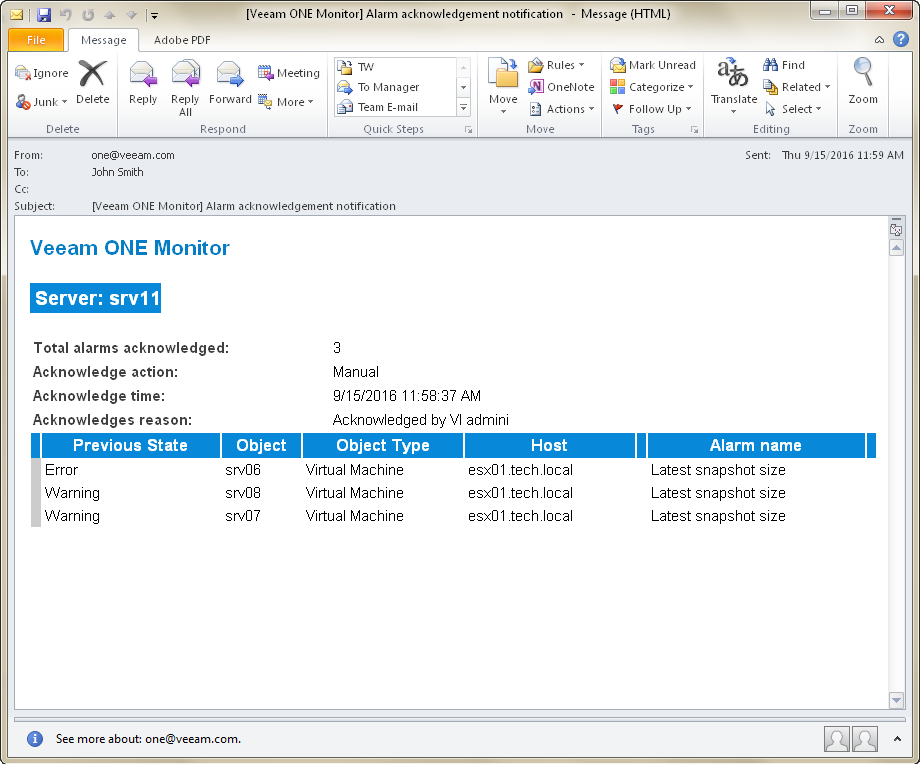Click the 'Acknowledged by VI admini' reason text
Viewport: 920px width, 764px height.
click(421, 420)
